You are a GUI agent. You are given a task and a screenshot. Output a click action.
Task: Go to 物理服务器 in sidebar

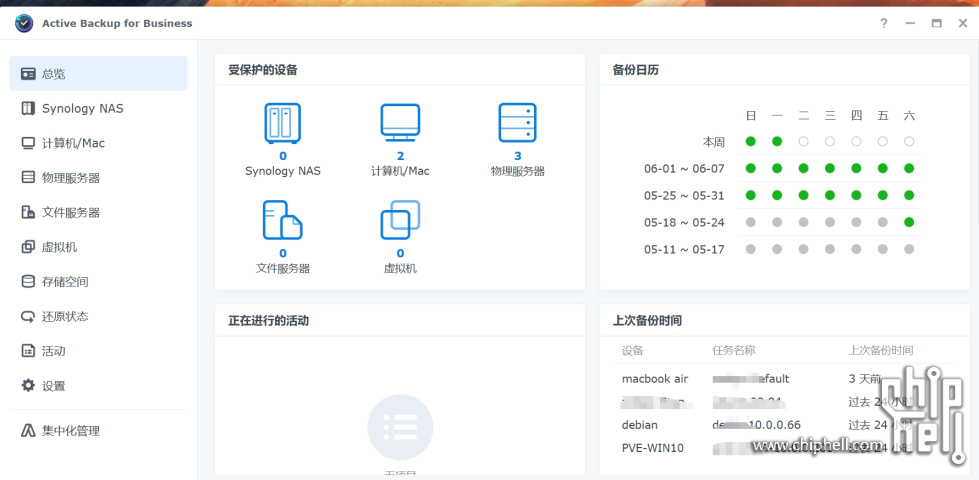tap(98, 178)
